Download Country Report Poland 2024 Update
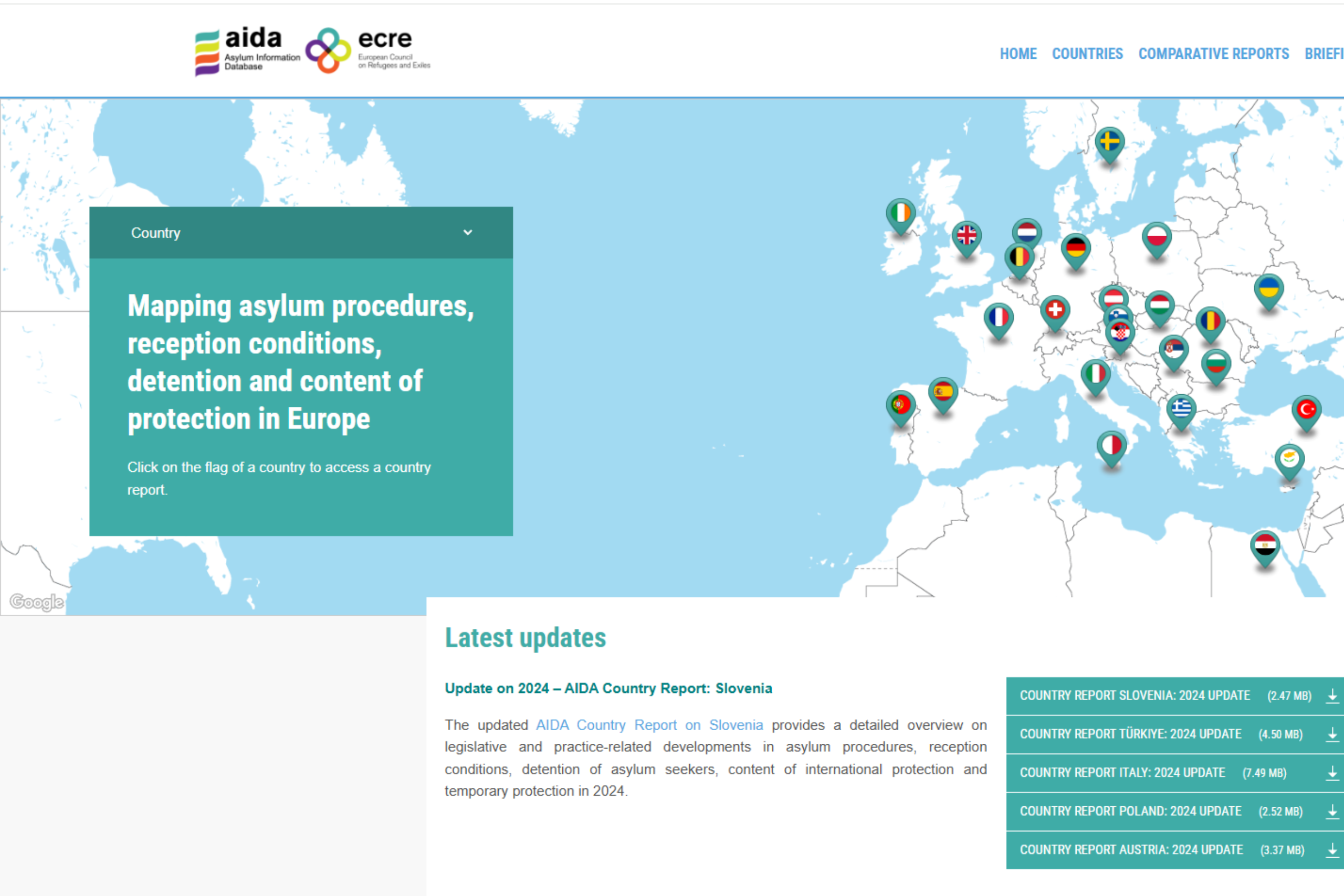 tap(1130, 811)
